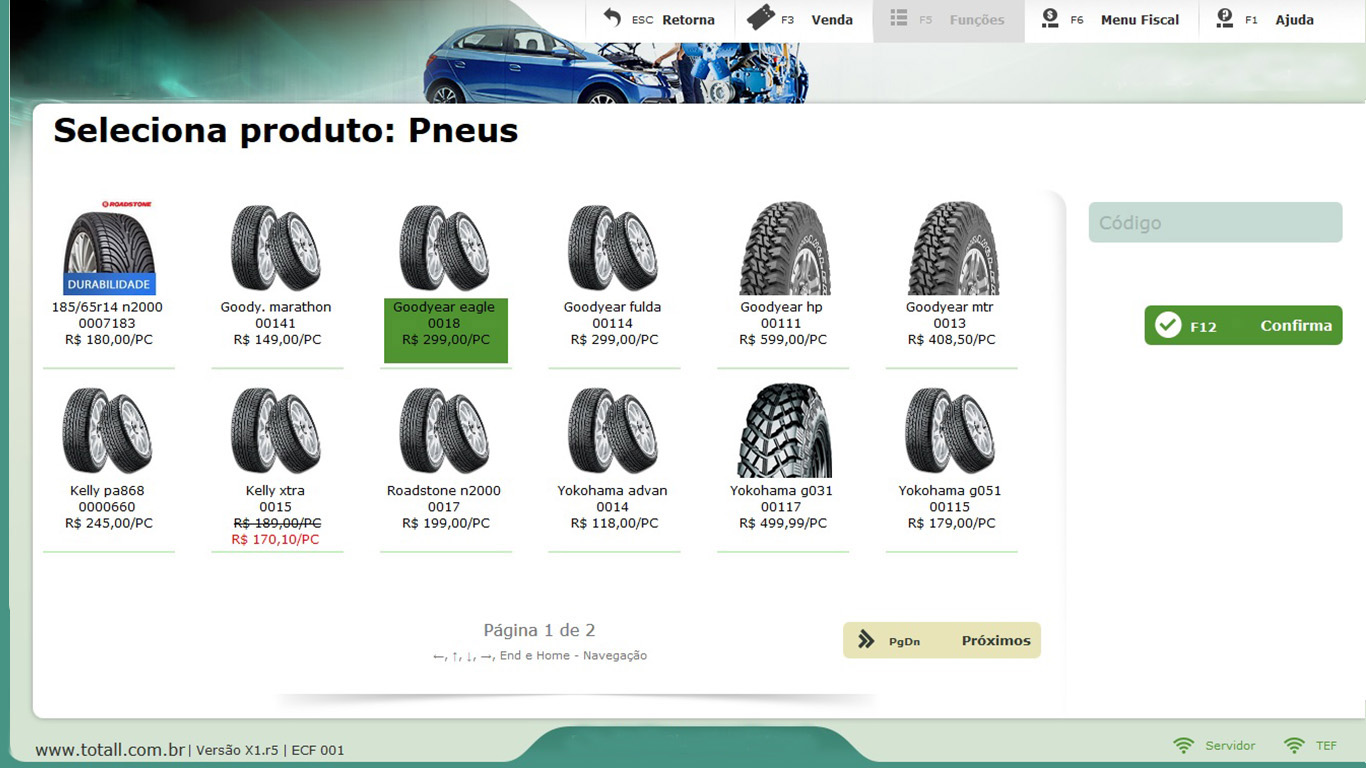The image size is (1366, 768).
Task: Select the Goodyear mtr tire image
Action: (x=954, y=248)
